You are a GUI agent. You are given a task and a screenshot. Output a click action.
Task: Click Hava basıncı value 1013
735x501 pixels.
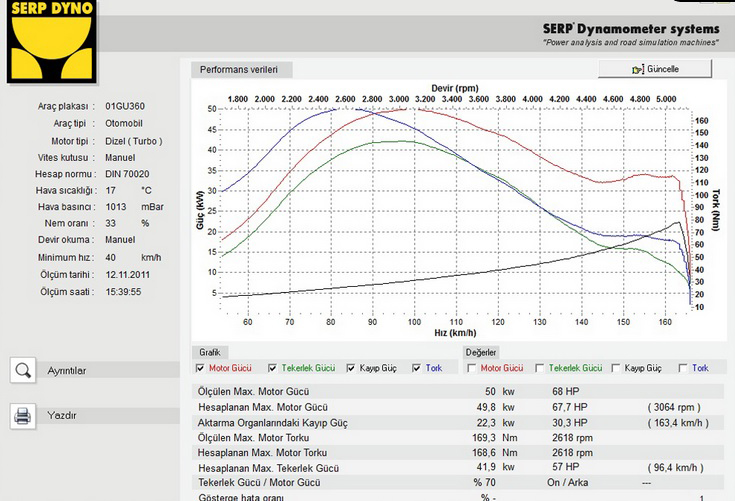point(116,207)
